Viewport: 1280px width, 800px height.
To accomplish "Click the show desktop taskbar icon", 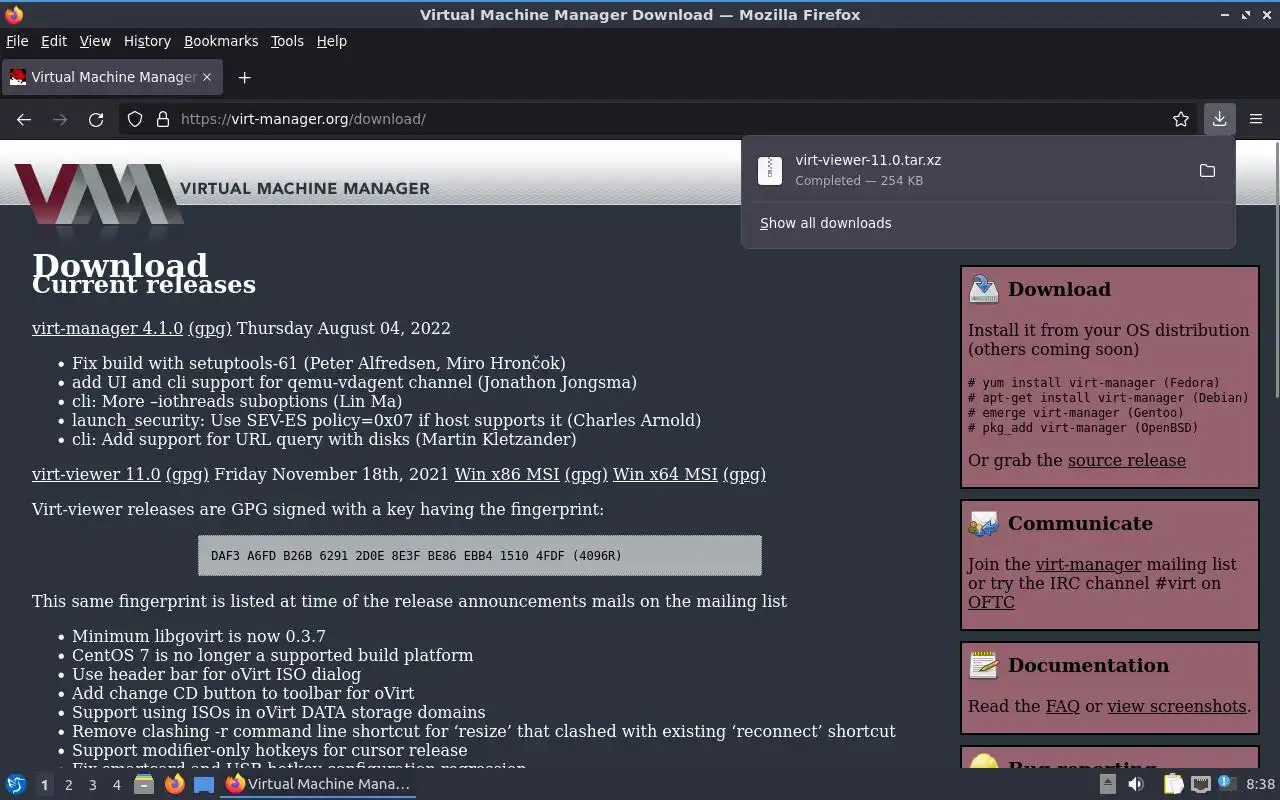I will [x=204, y=784].
